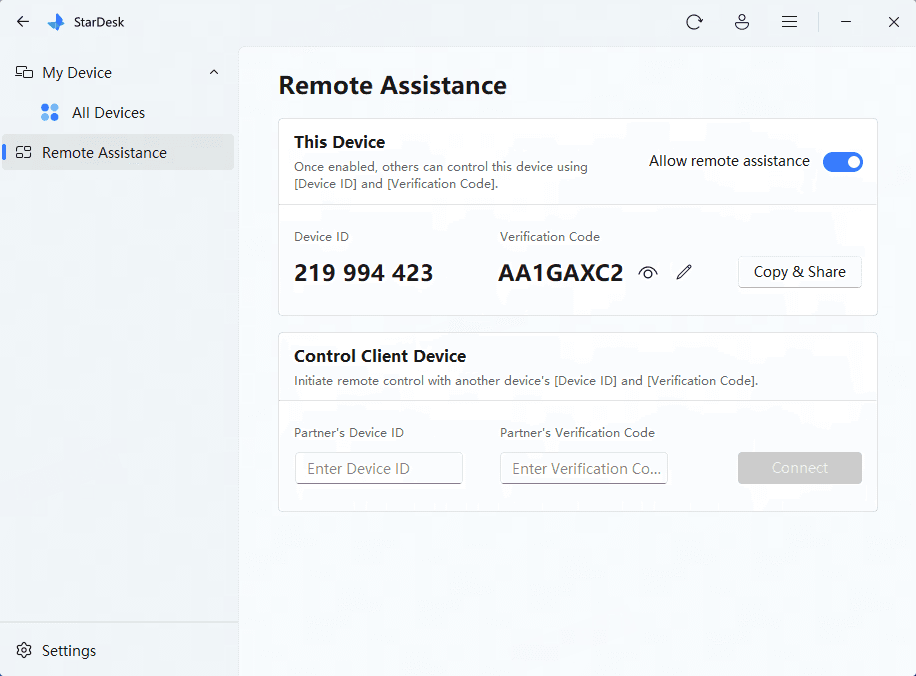Refresh the connection using the reload icon
Image resolution: width=916 pixels, height=676 pixels.
(x=694, y=21)
